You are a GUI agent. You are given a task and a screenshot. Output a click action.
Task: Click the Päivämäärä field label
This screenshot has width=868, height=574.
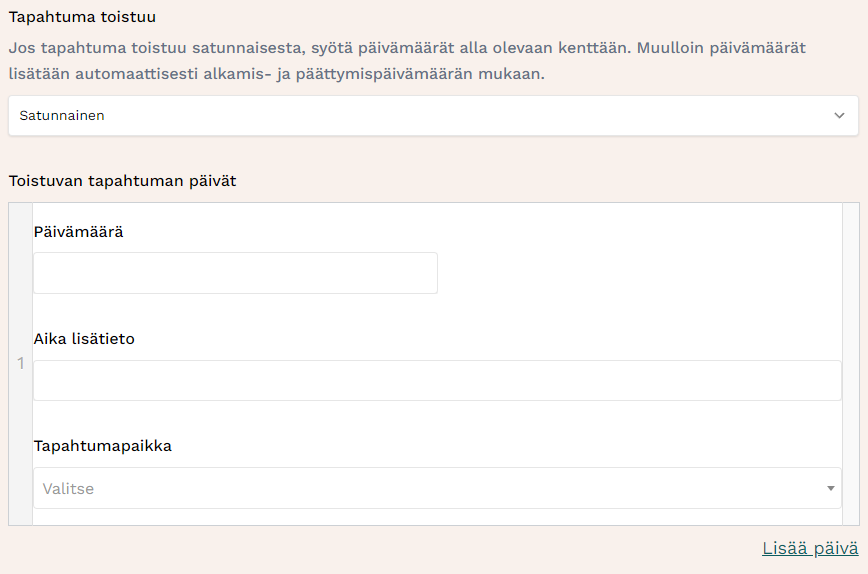pos(78,231)
